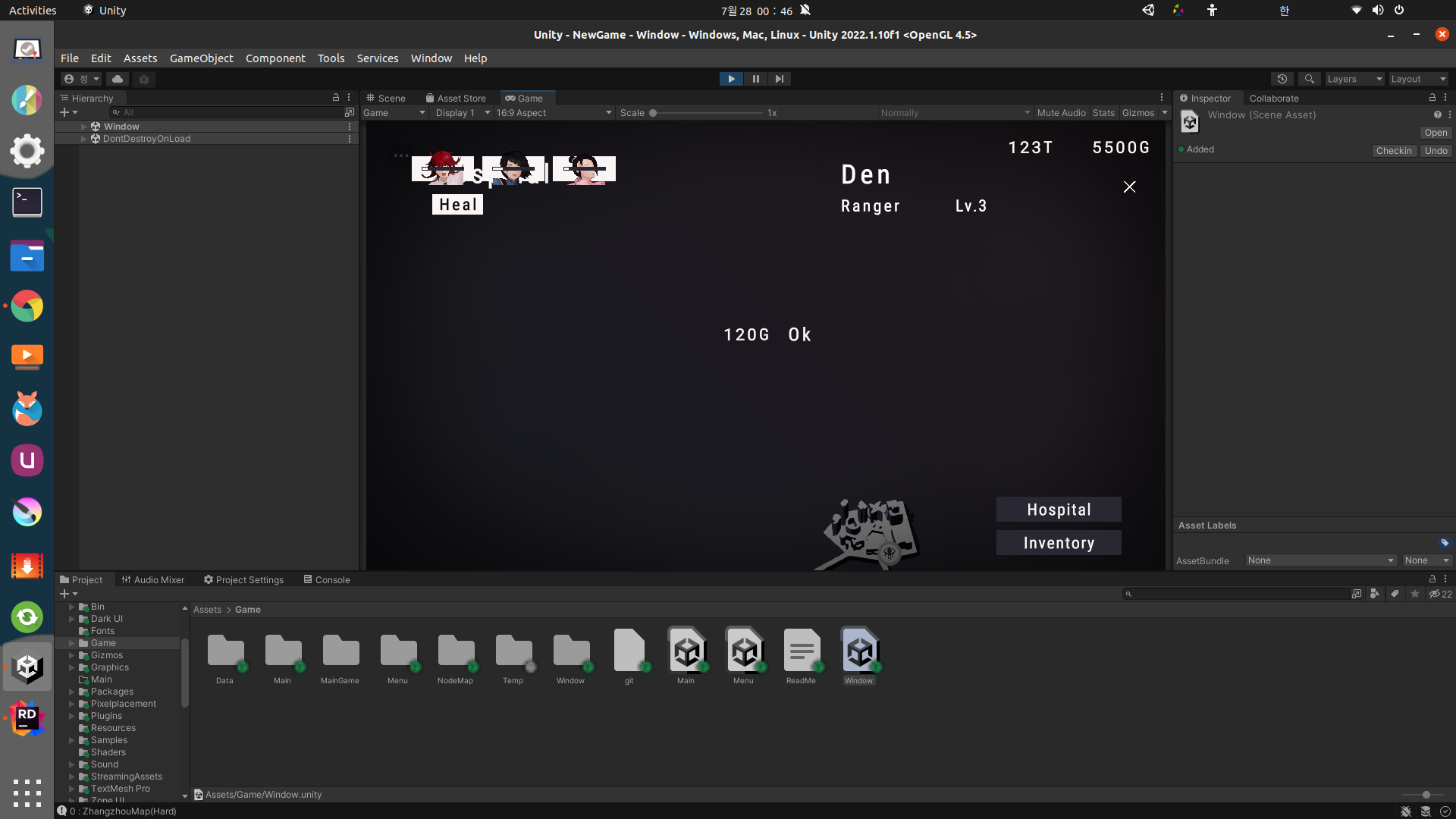Open the Terminal from the dock
Image resolution: width=1456 pixels, height=819 pixels.
click(27, 202)
